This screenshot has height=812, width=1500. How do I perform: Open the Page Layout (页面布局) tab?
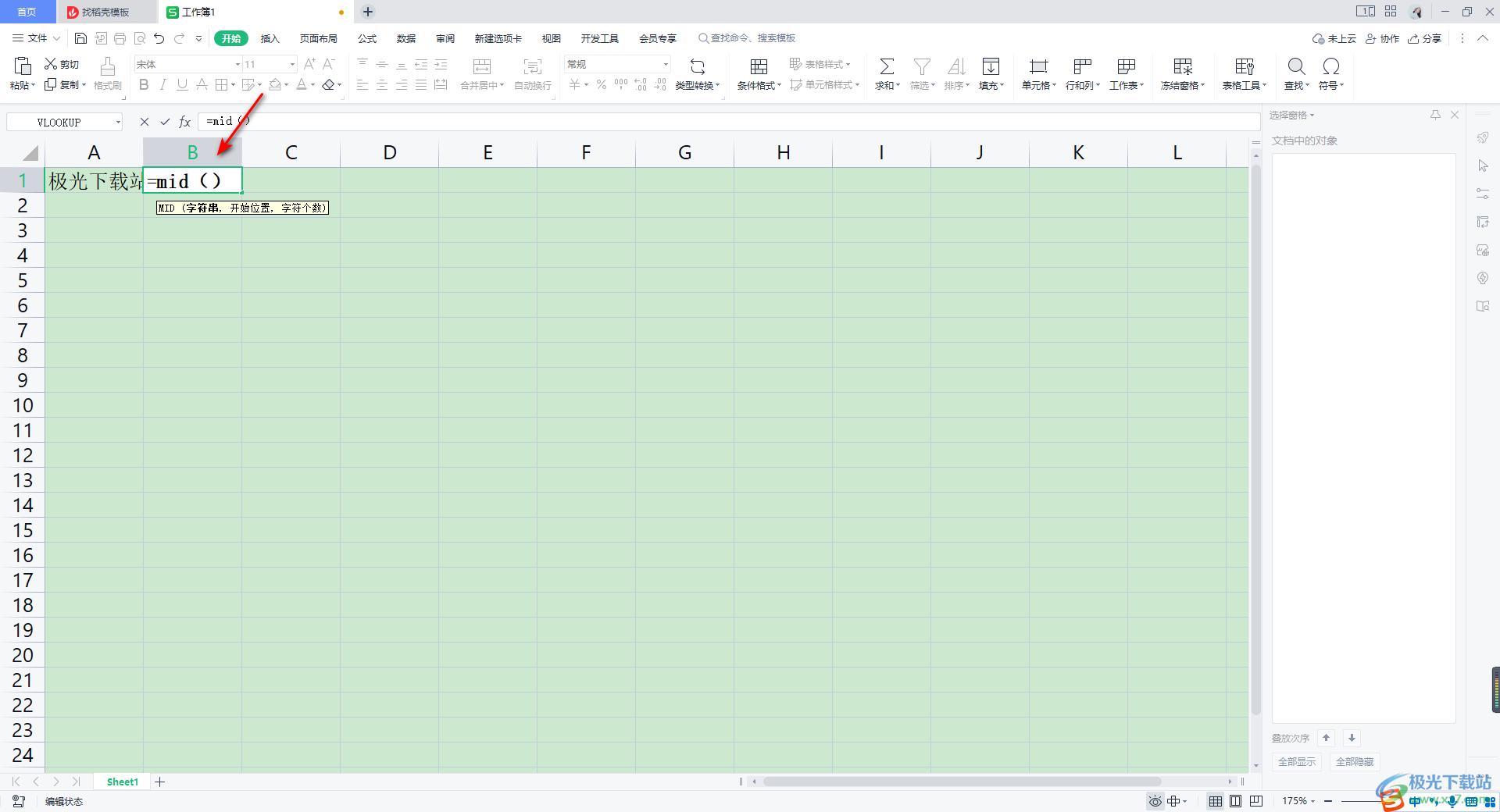(319, 38)
